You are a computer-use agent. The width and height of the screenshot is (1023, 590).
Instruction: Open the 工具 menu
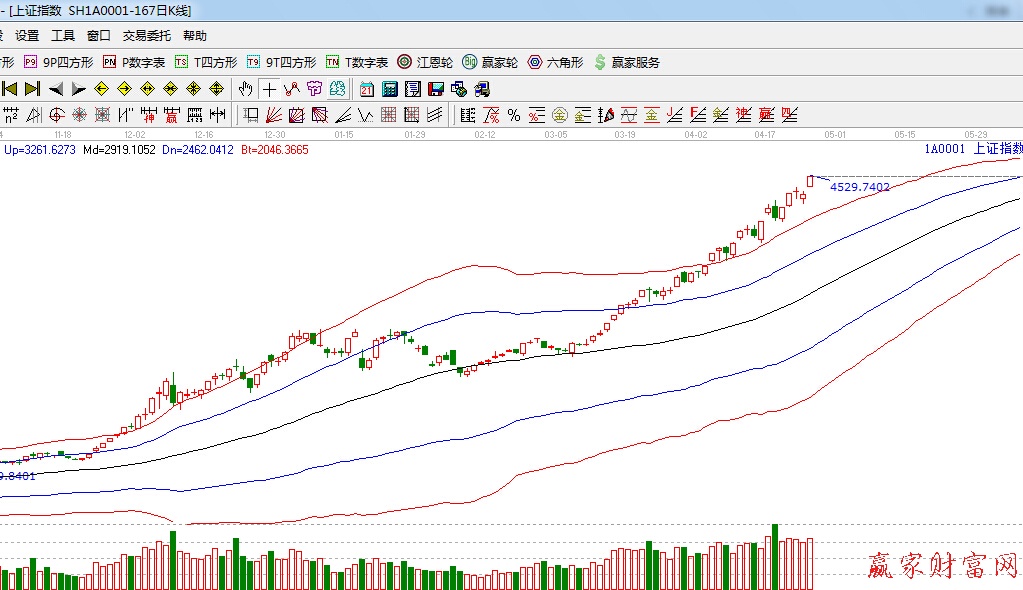pyautogui.click(x=63, y=35)
